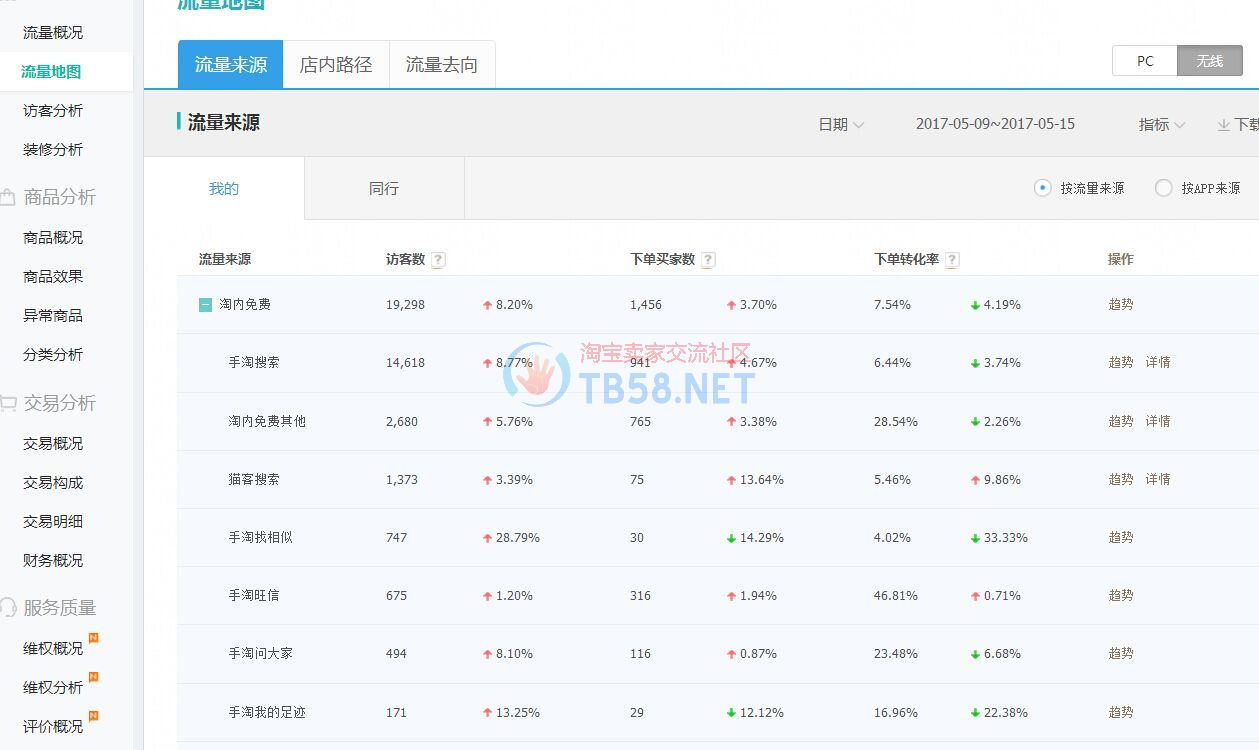
Task: Click the 商品分析 section bag icon
Action: (x=9, y=198)
